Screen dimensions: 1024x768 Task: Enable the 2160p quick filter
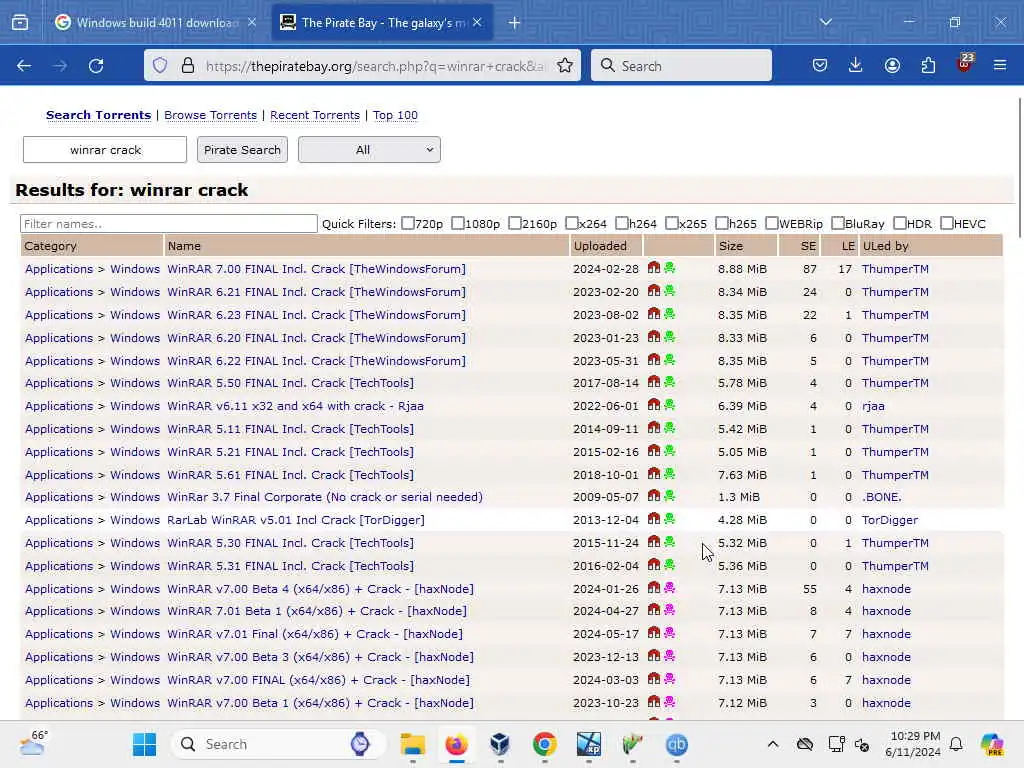click(x=515, y=223)
